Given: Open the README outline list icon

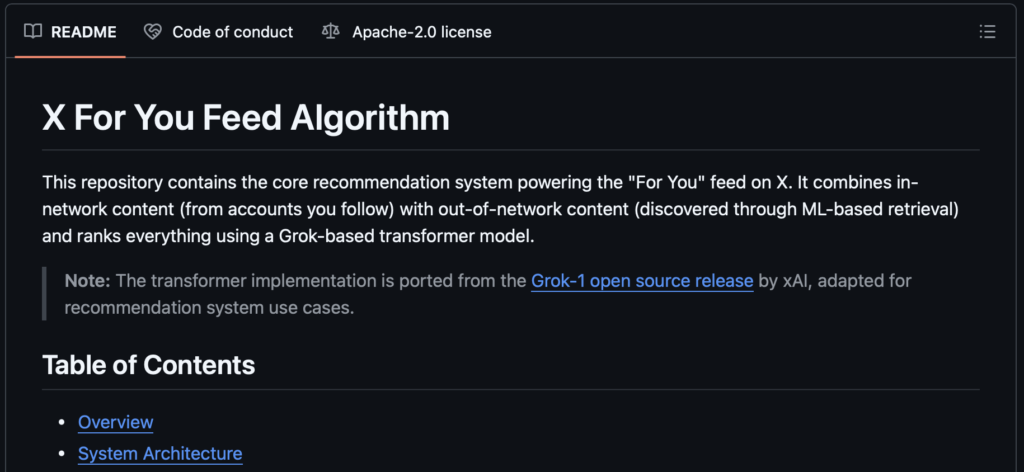Looking at the screenshot, I should [x=987, y=32].
